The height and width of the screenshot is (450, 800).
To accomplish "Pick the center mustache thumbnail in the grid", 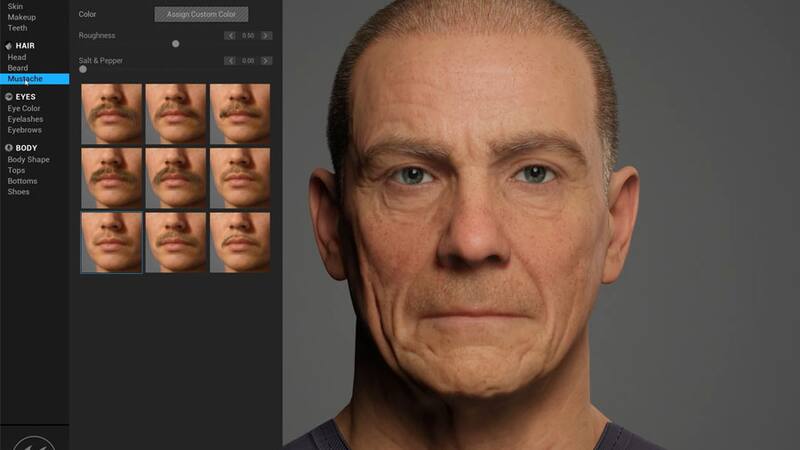I will (x=175, y=177).
